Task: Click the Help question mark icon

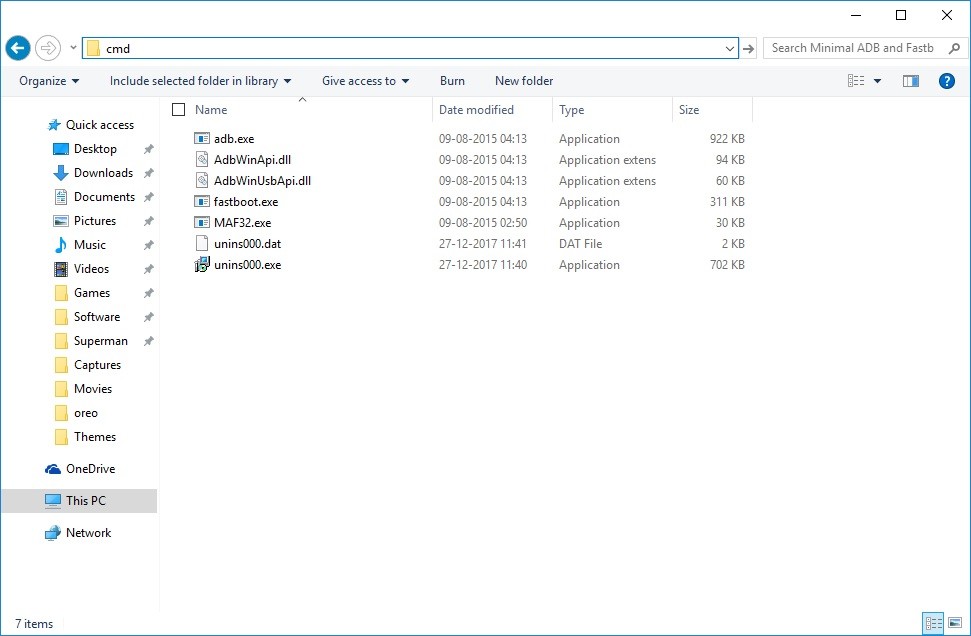Action: tap(946, 81)
